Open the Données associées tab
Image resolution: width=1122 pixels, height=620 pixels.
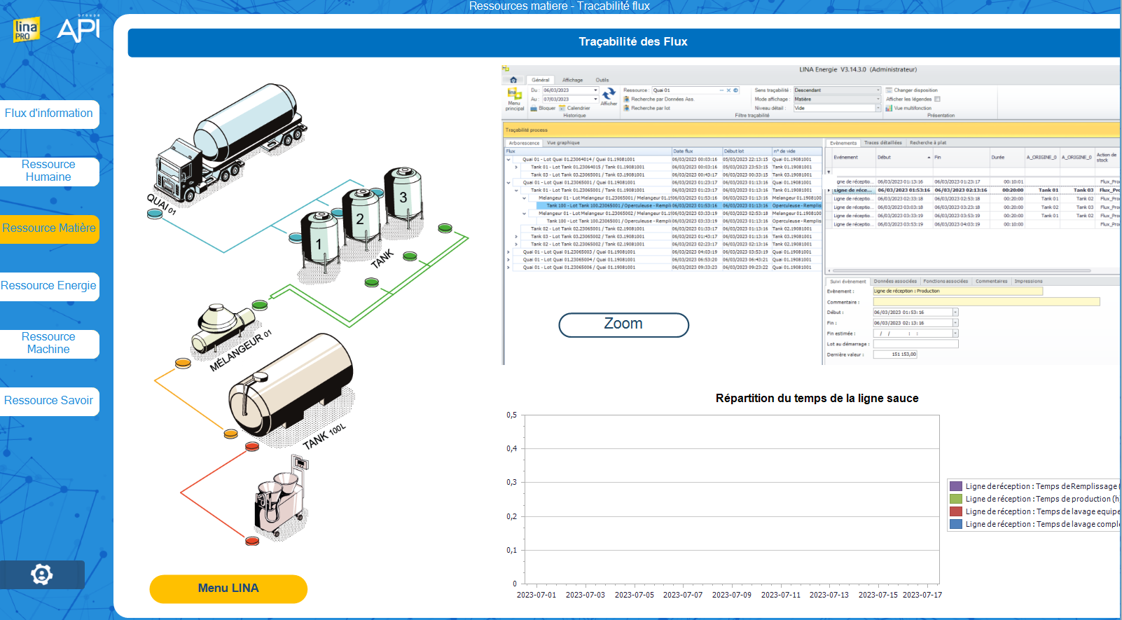pos(895,281)
